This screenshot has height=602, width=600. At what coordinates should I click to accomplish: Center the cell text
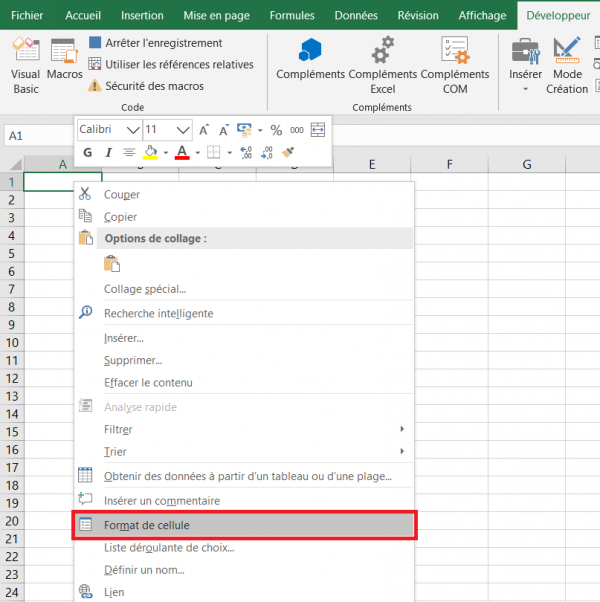(x=129, y=152)
